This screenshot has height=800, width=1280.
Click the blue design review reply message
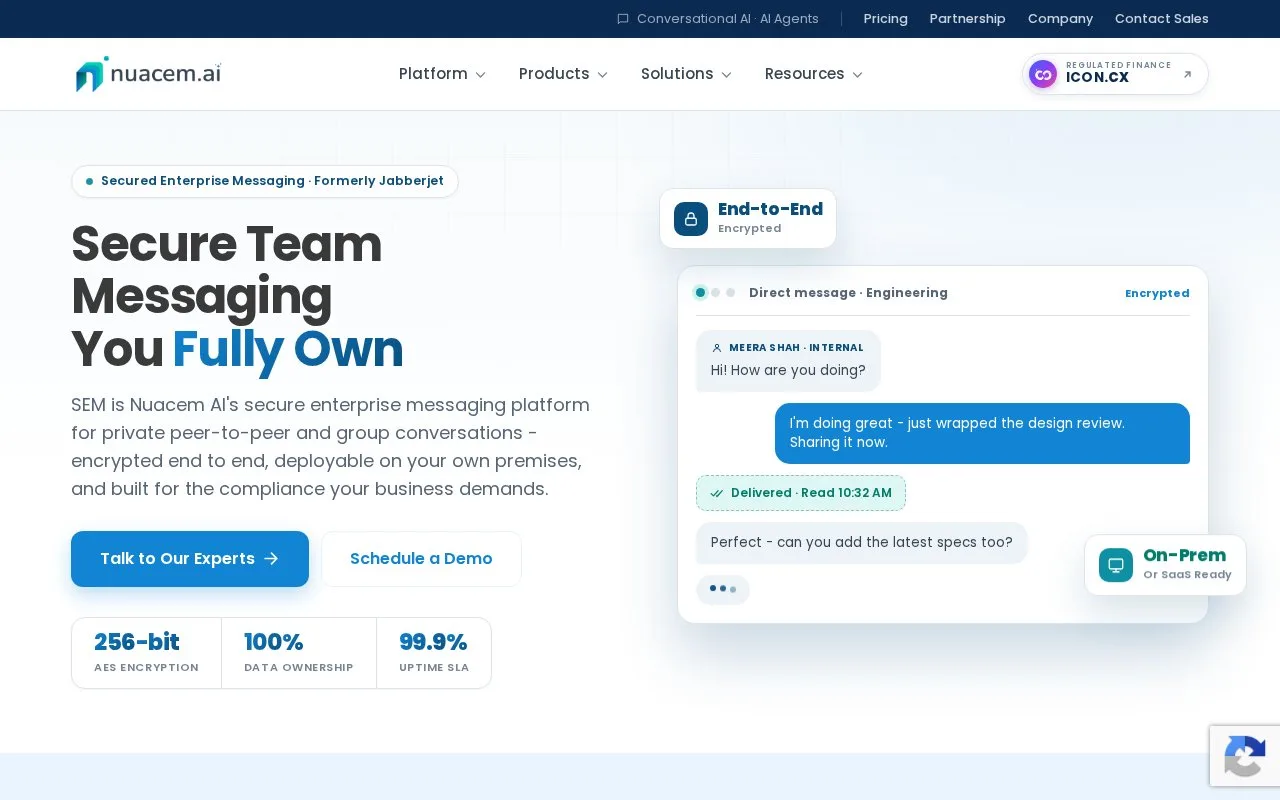point(982,433)
